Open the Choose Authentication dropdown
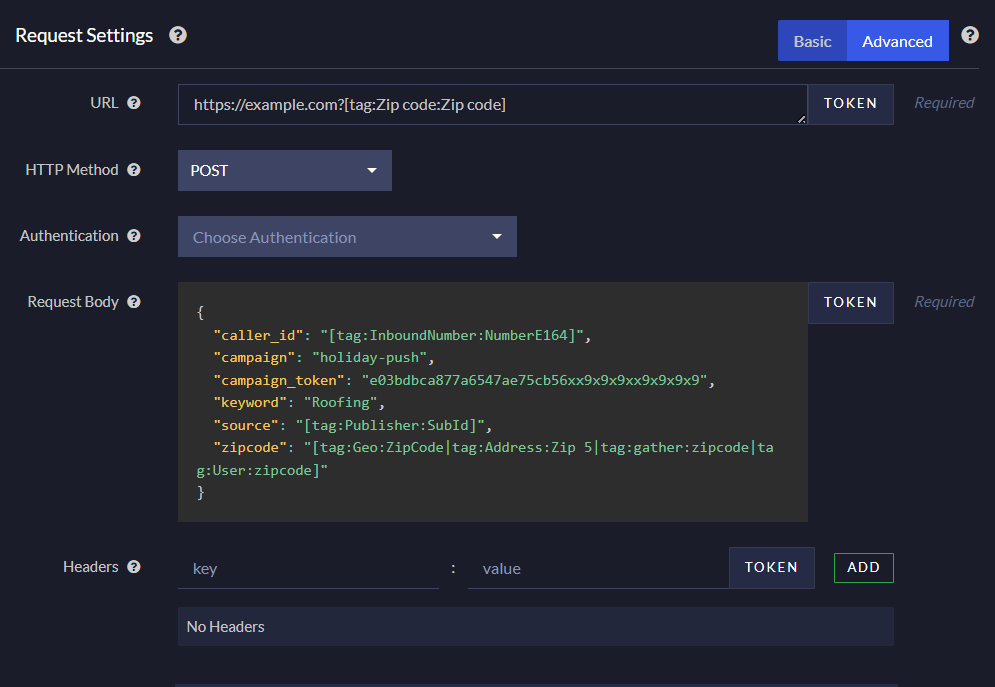Screen dimensions: 995x687 point(347,237)
